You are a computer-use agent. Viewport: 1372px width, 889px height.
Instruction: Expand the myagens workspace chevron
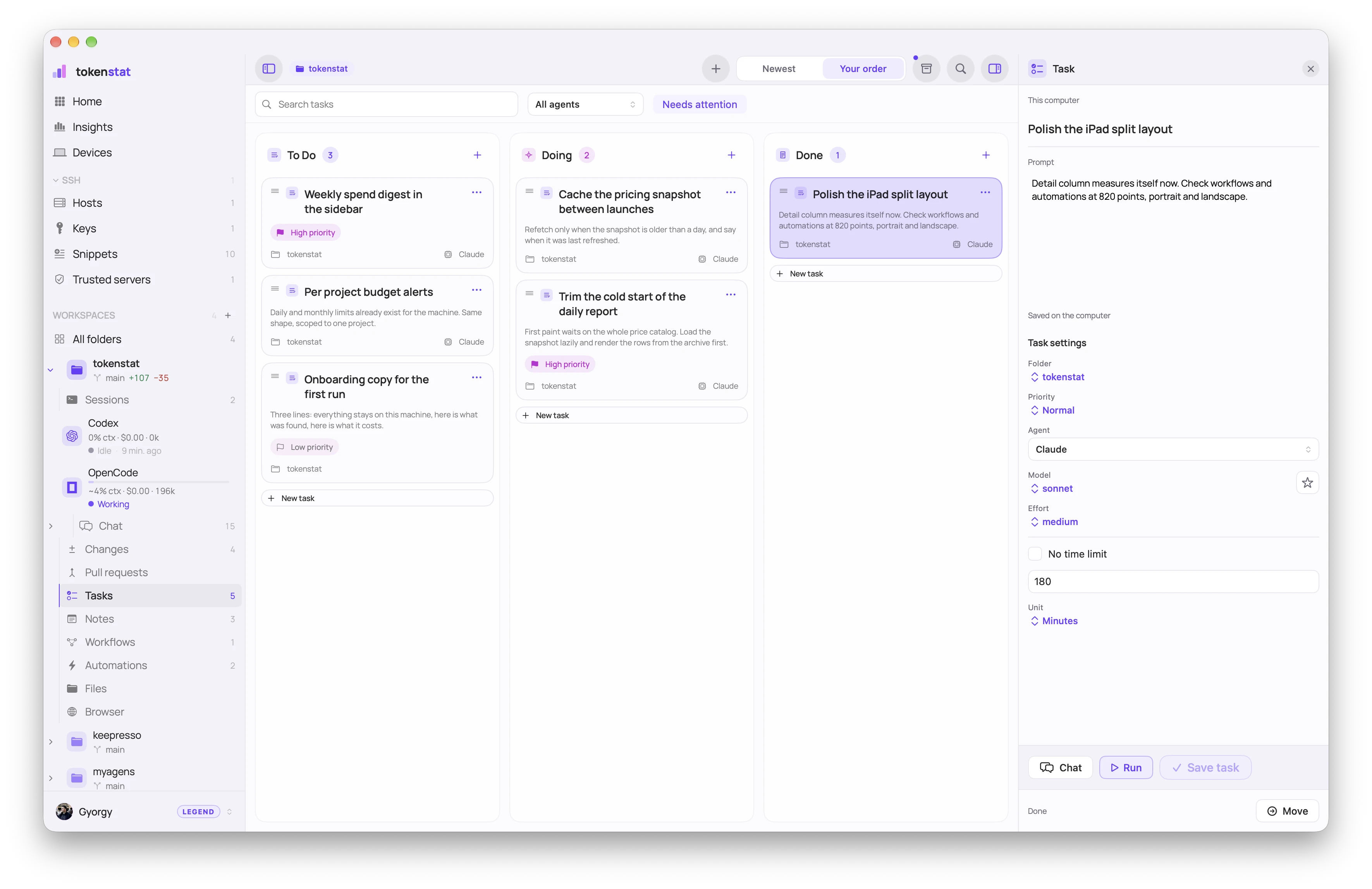coord(51,778)
